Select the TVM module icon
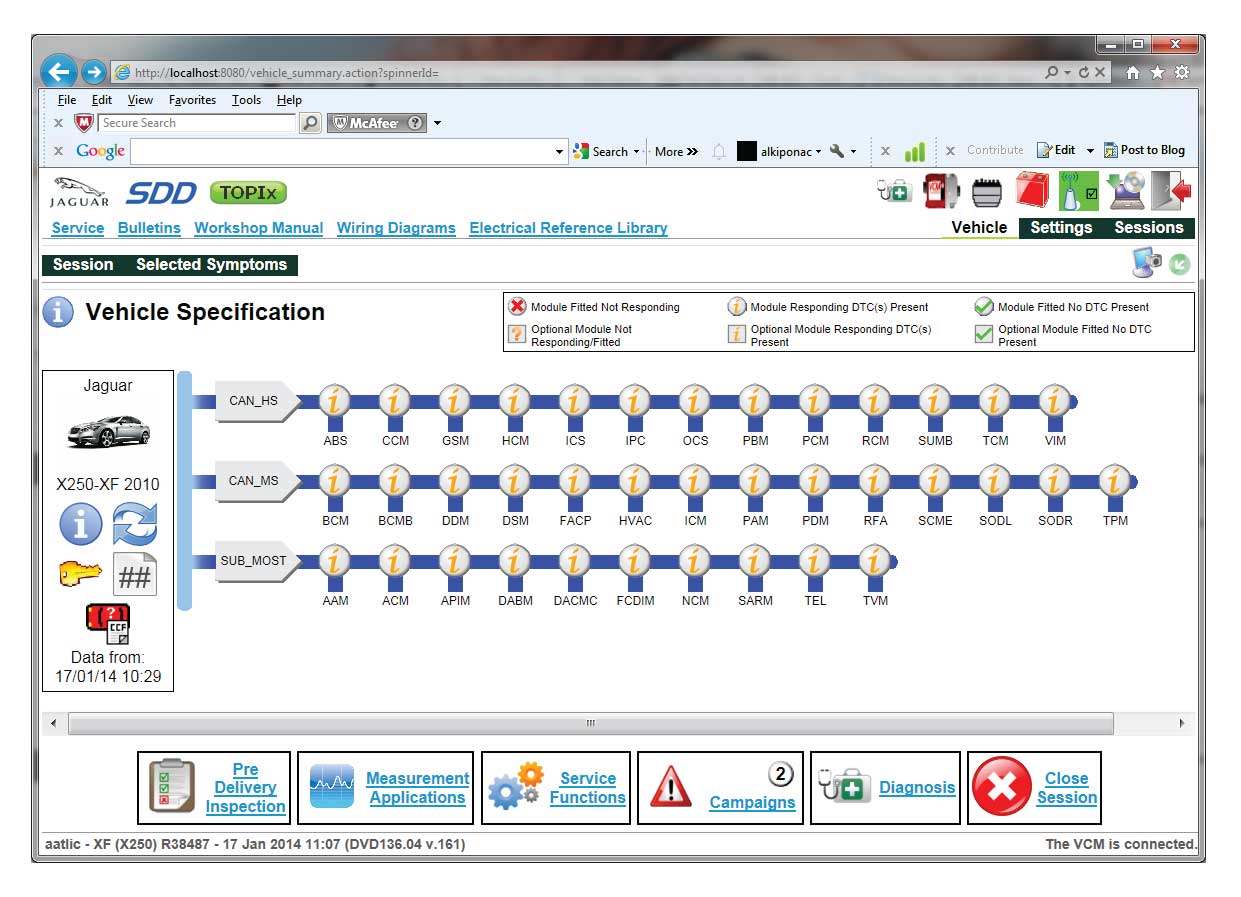1241x897 pixels. (x=875, y=562)
